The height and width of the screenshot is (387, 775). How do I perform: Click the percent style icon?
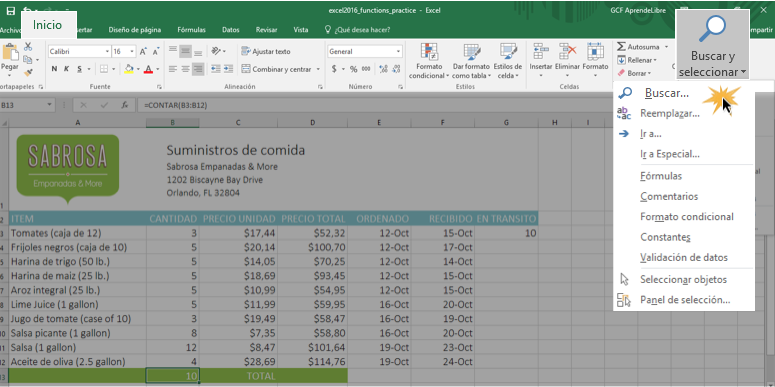tap(353, 69)
